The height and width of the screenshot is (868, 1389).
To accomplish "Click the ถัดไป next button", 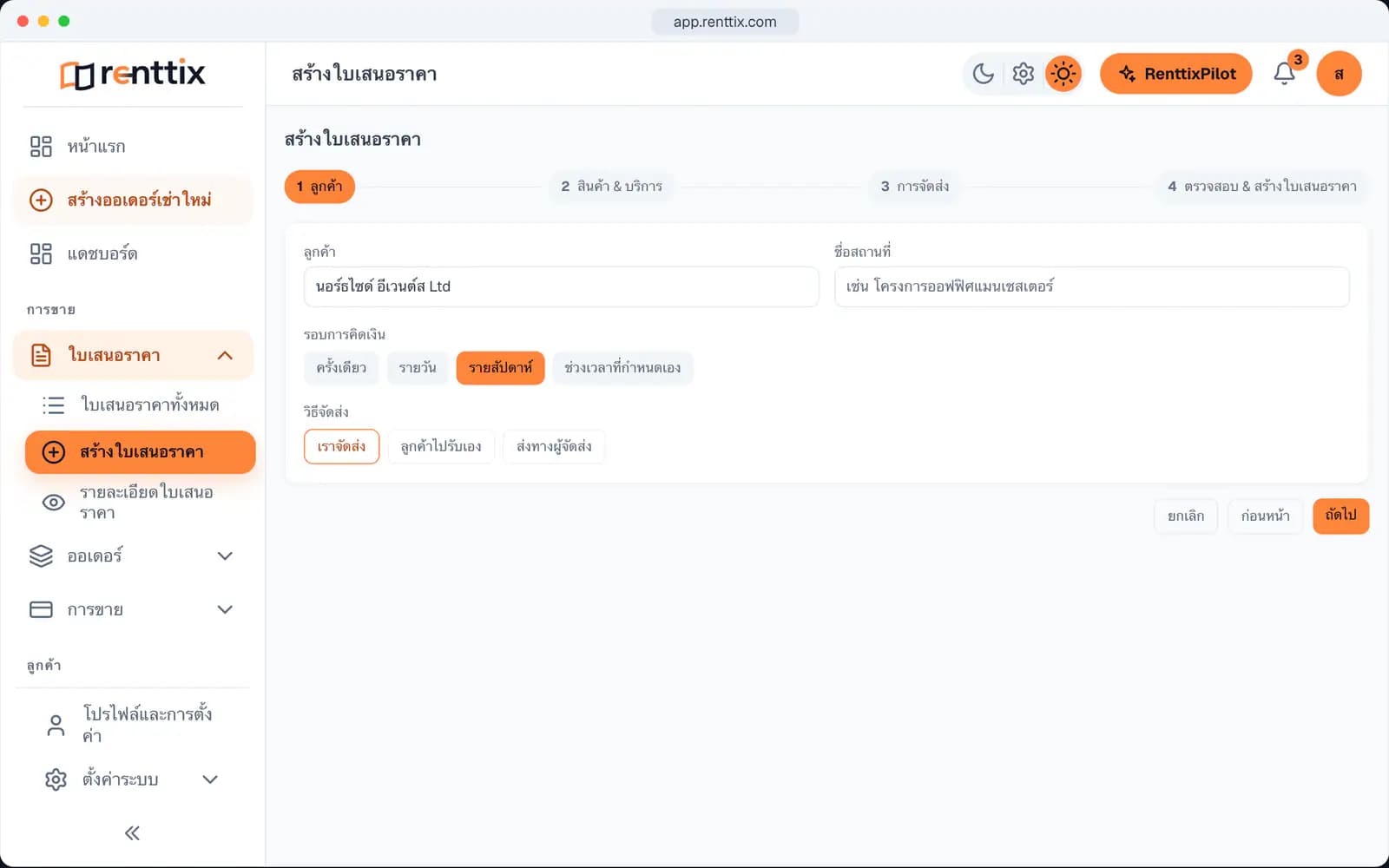I will (x=1340, y=516).
